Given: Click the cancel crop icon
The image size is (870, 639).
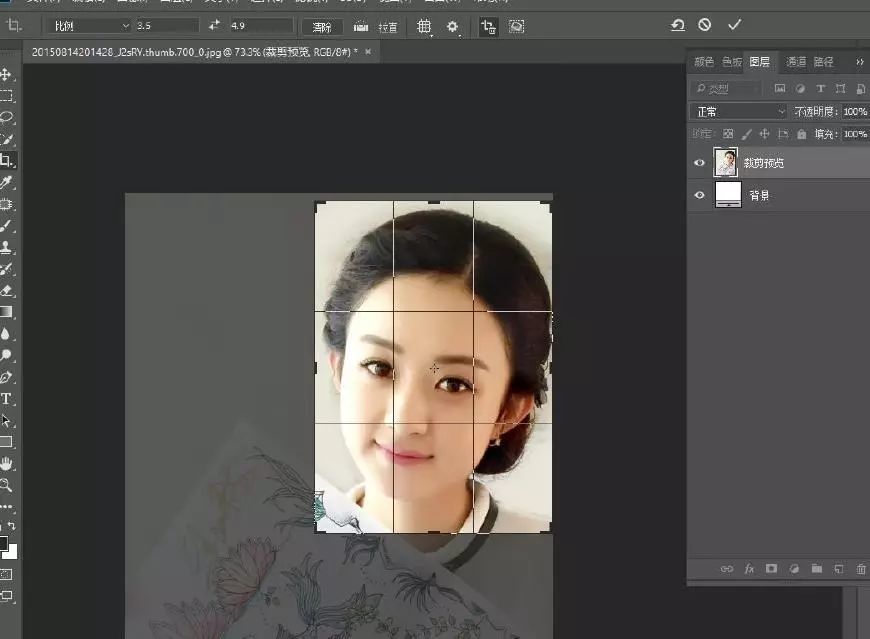Looking at the screenshot, I should tap(703, 27).
